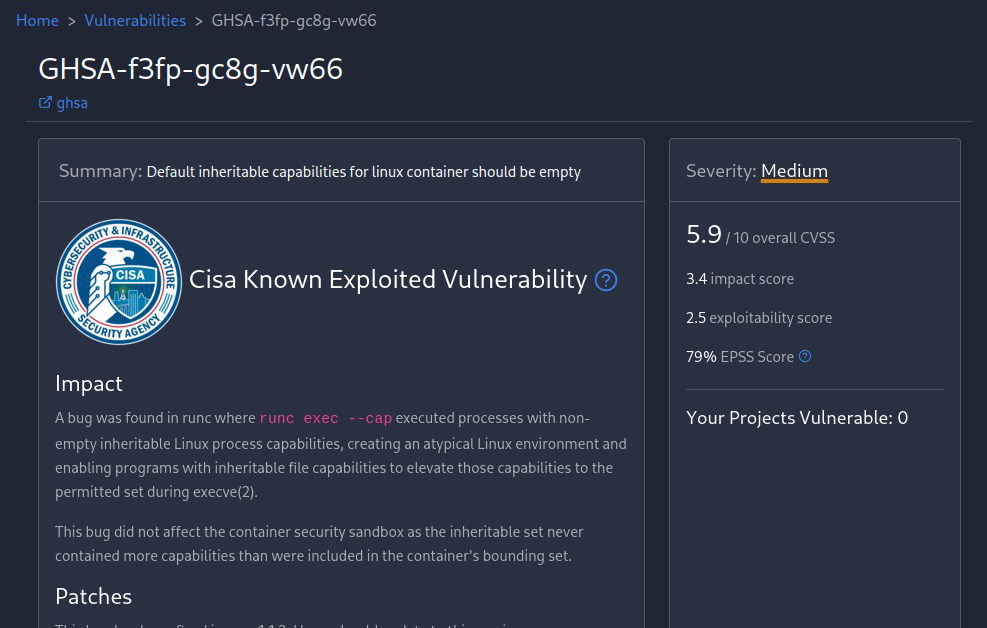Click the Medium severity label
Viewport: 987px width, 628px height.
pyautogui.click(x=794, y=171)
